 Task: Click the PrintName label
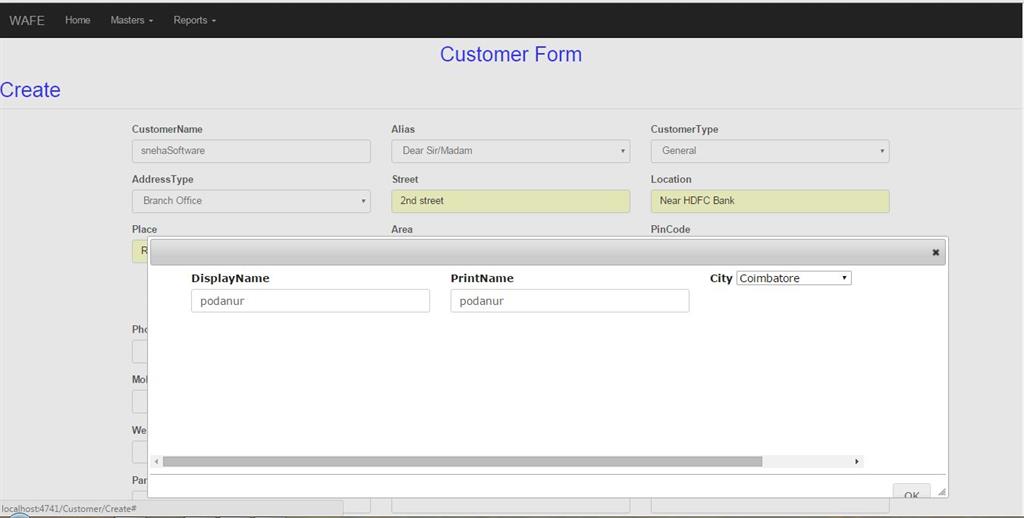[x=482, y=278]
